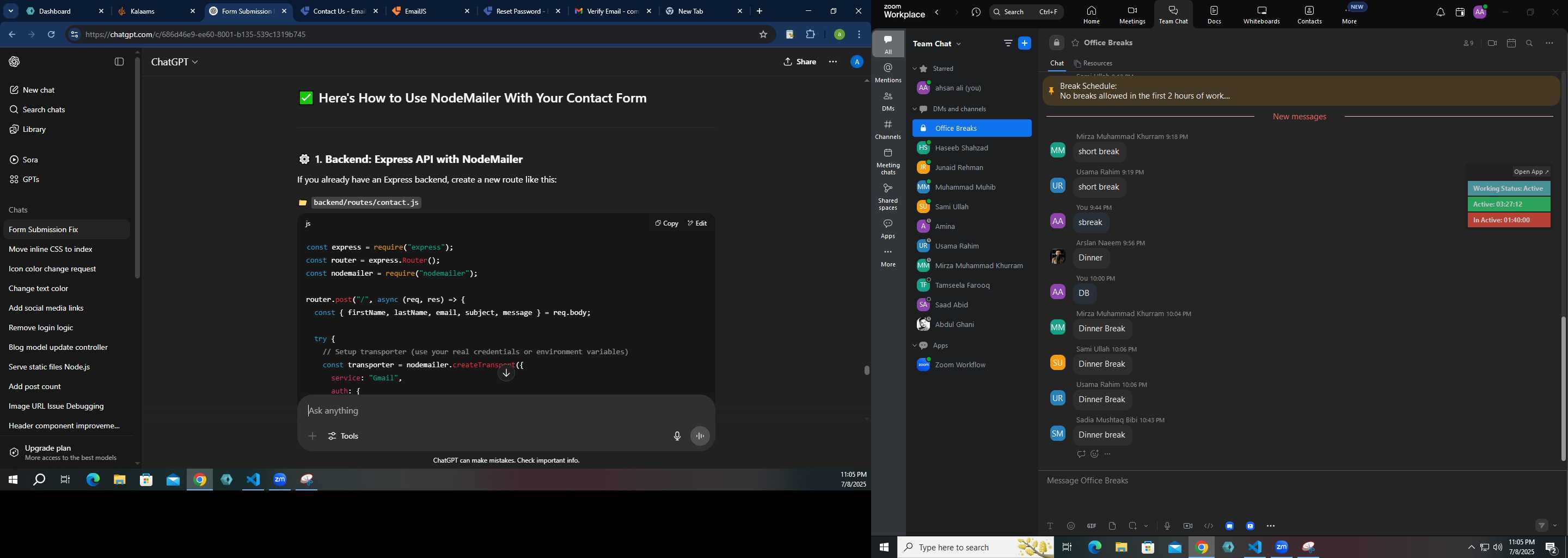Toggle ChatGPT sidebar collapse
The image size is (1568, 558).
click(119, 62)
